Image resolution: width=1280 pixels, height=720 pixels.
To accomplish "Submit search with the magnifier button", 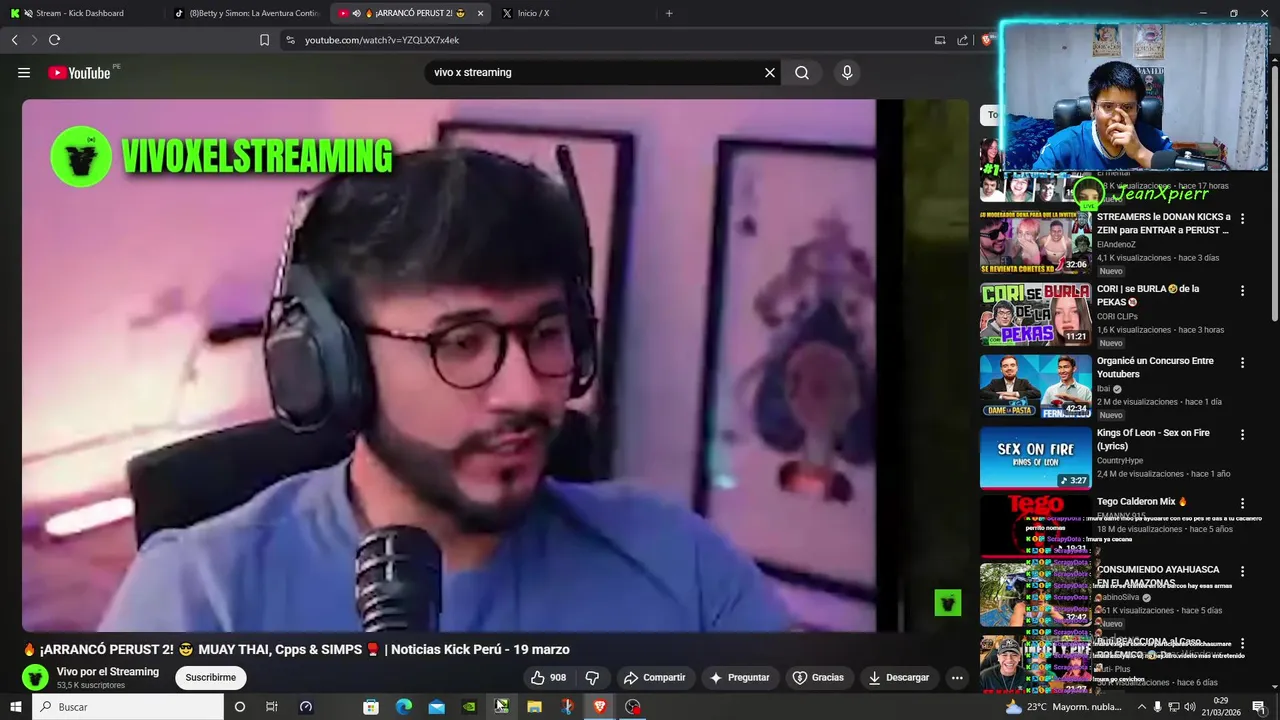I will [x=802, y=72].
